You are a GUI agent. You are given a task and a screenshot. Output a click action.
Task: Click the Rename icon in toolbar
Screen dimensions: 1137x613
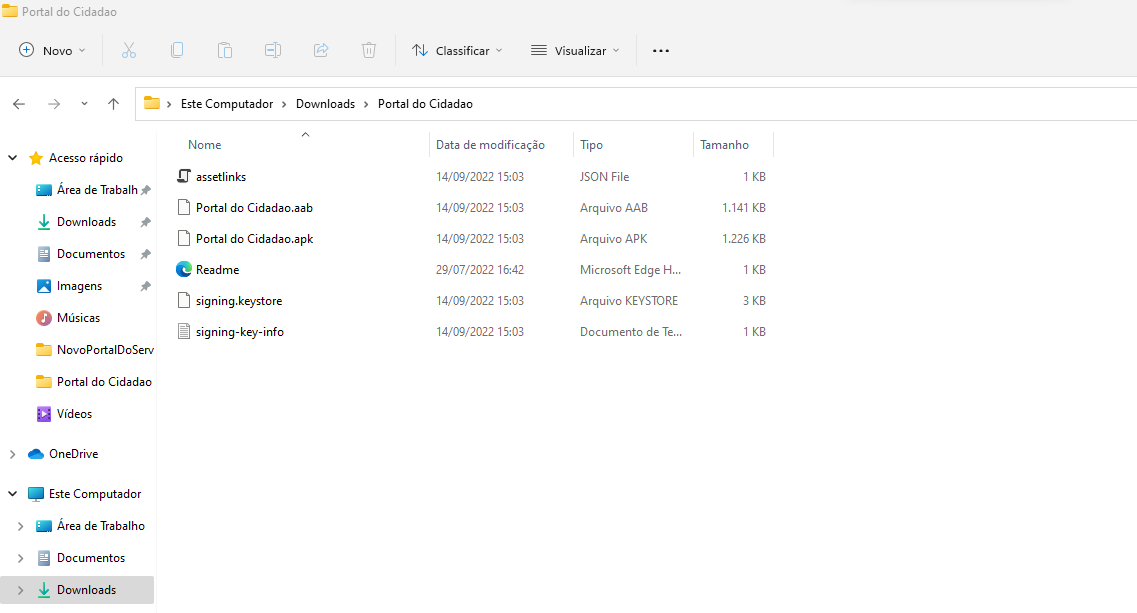273,50
